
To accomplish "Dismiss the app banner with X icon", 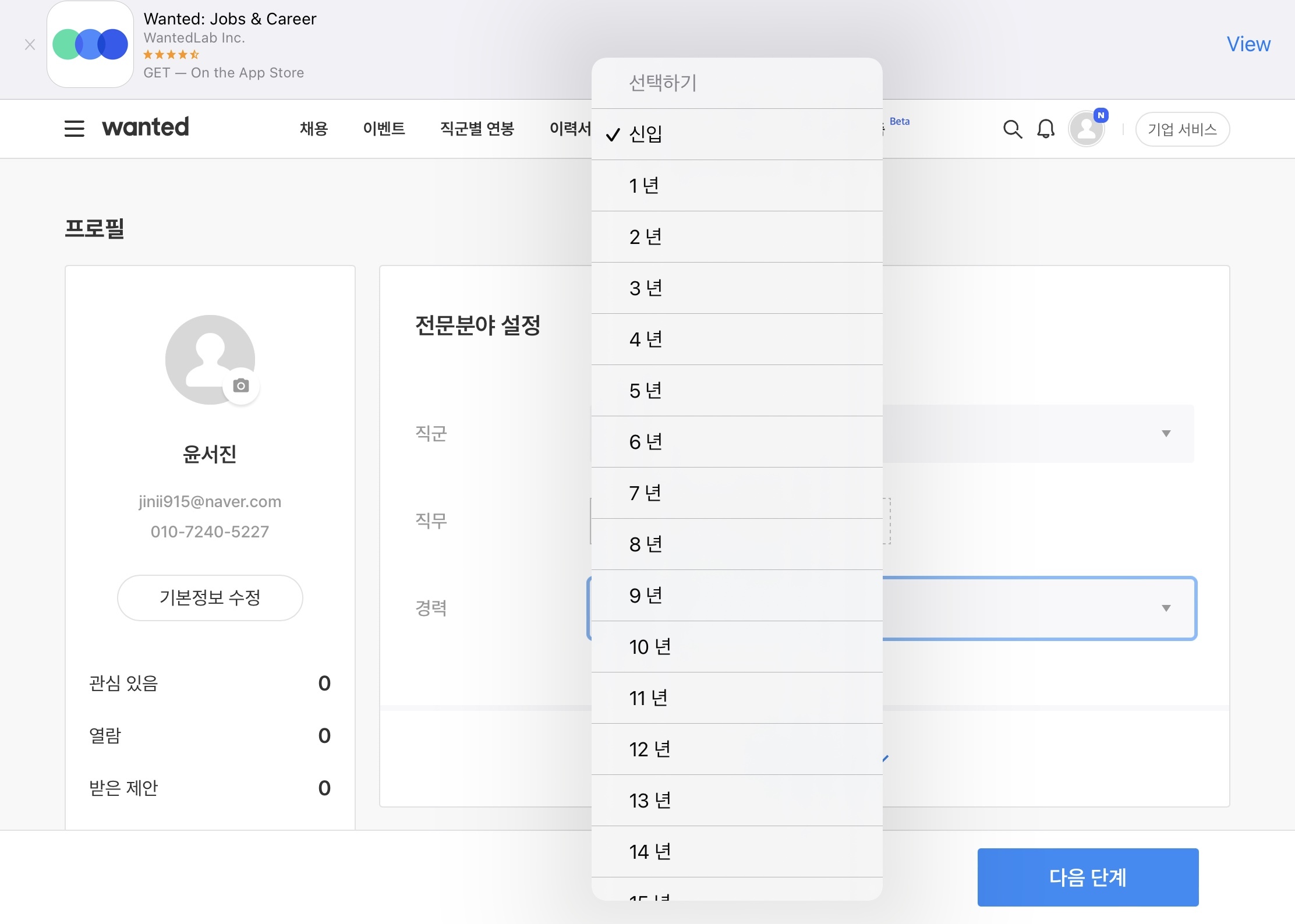I will pos(30,44).
